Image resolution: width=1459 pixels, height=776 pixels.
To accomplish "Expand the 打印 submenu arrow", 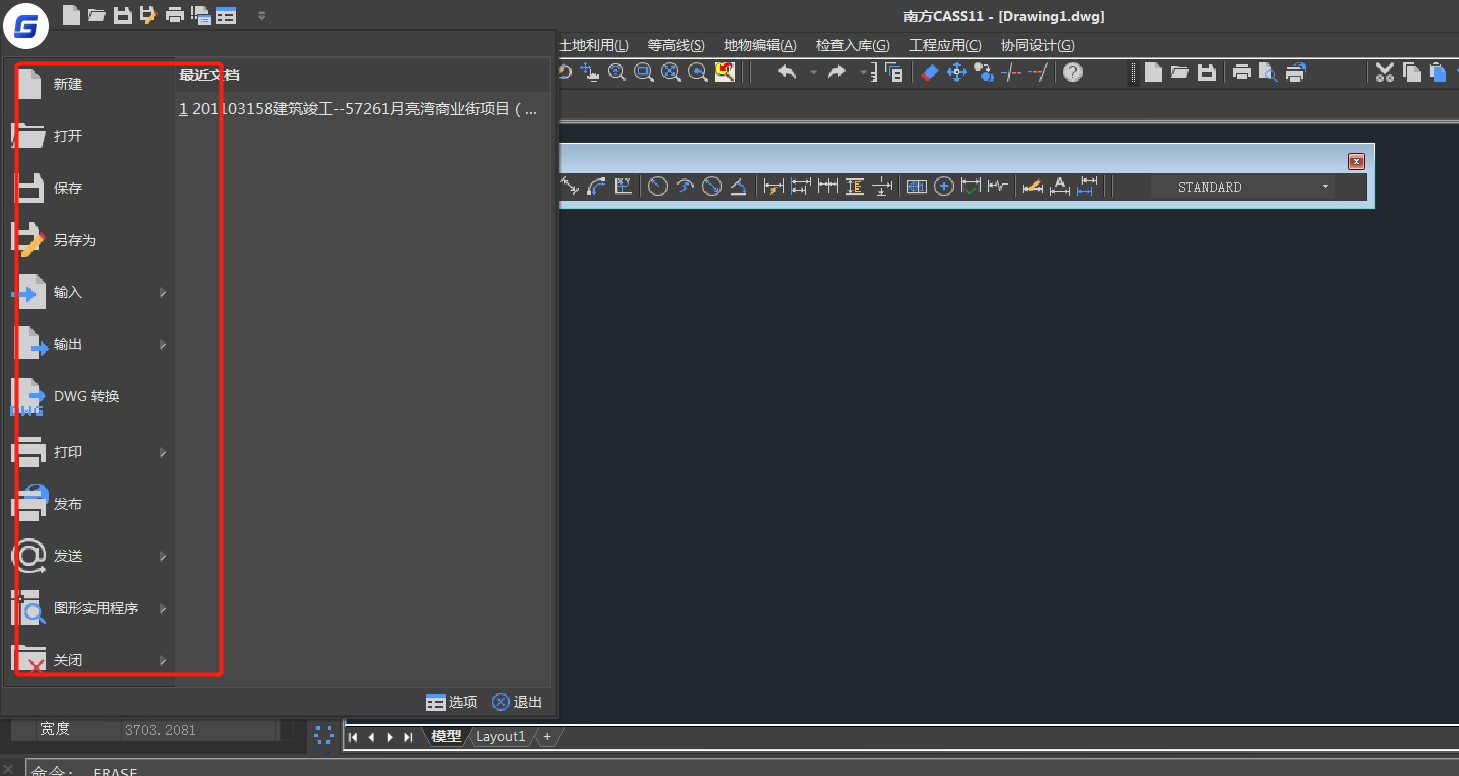I will coord(163,453).
